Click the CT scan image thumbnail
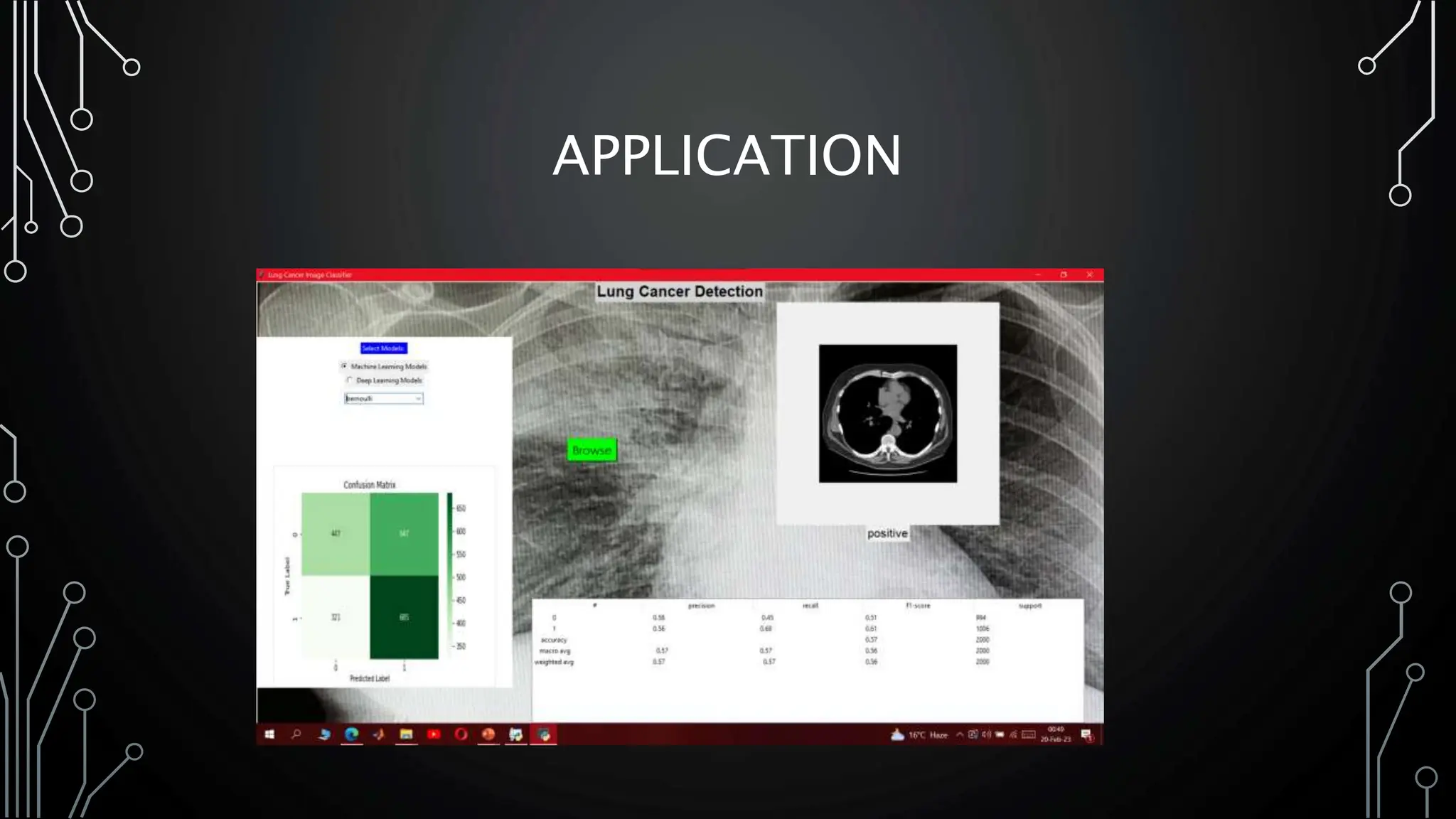 coord(887,414)
